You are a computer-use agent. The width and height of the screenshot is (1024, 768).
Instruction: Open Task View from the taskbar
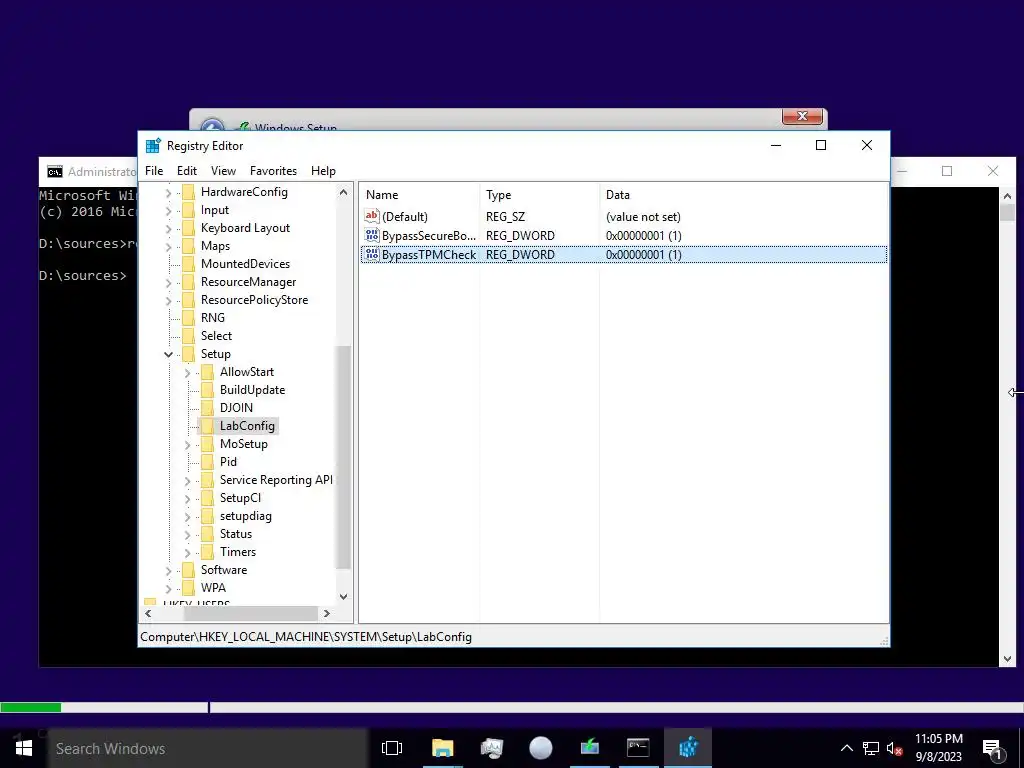[x=392, y=748]
